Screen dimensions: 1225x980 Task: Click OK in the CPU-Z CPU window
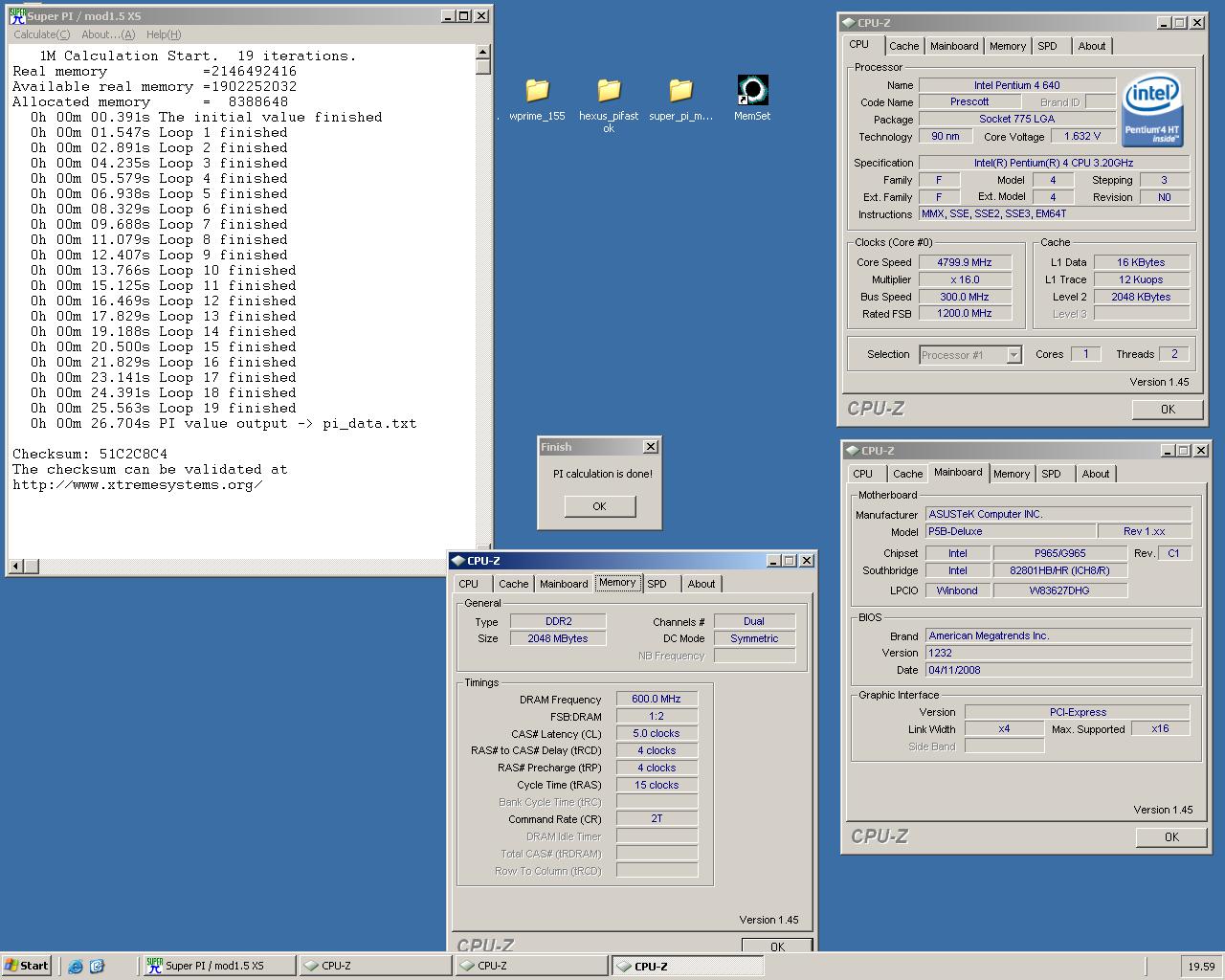coord(1168,409)
